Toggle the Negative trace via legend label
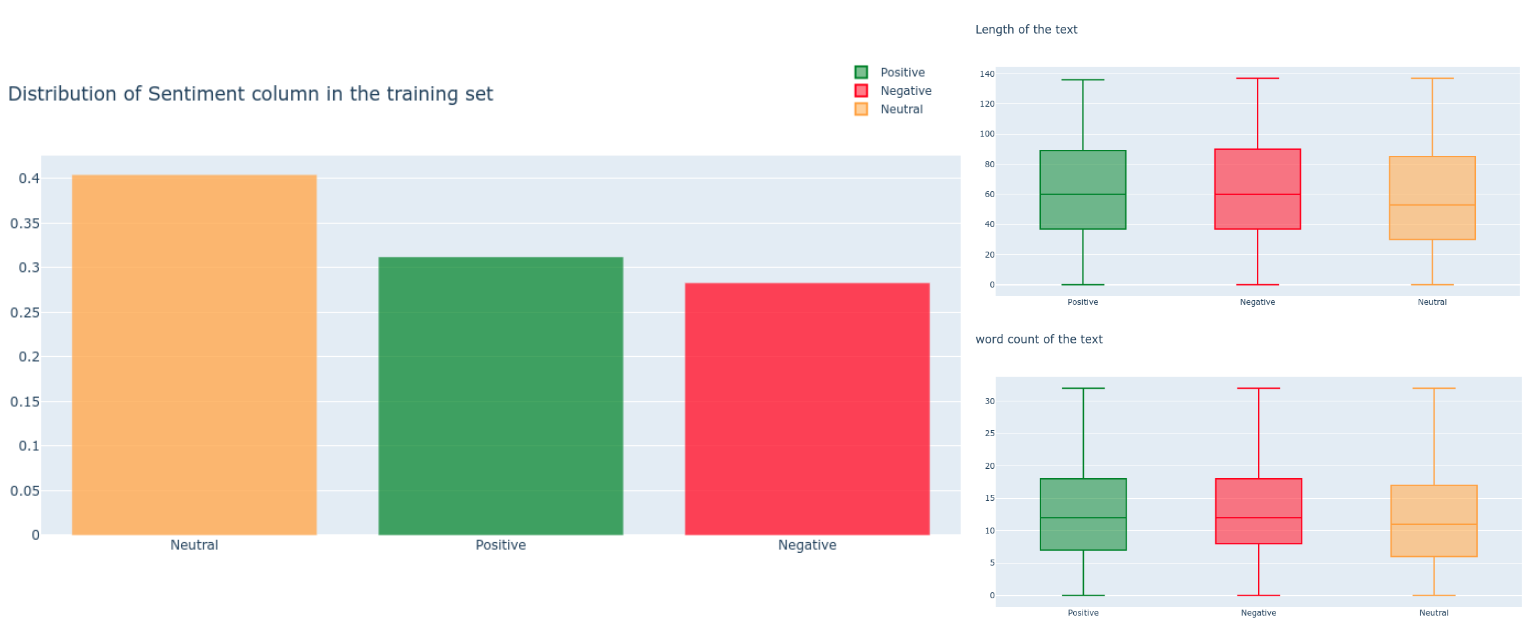This screenshot has height=627, width=1531. pyautogui.click(x=905, y=91)
